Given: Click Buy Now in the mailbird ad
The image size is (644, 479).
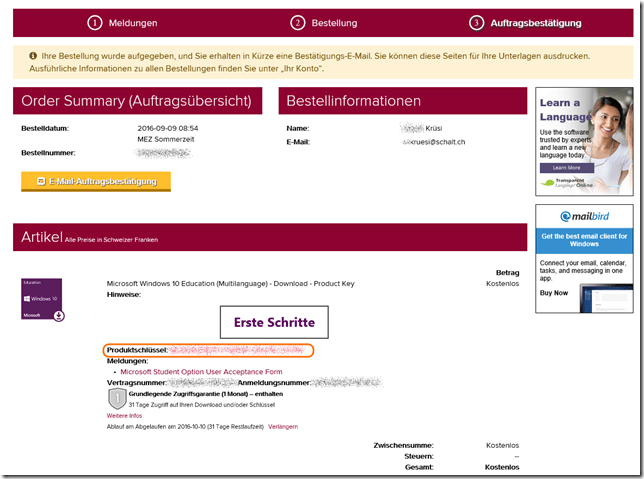Looking at the screenshot, I should (554, 293).
